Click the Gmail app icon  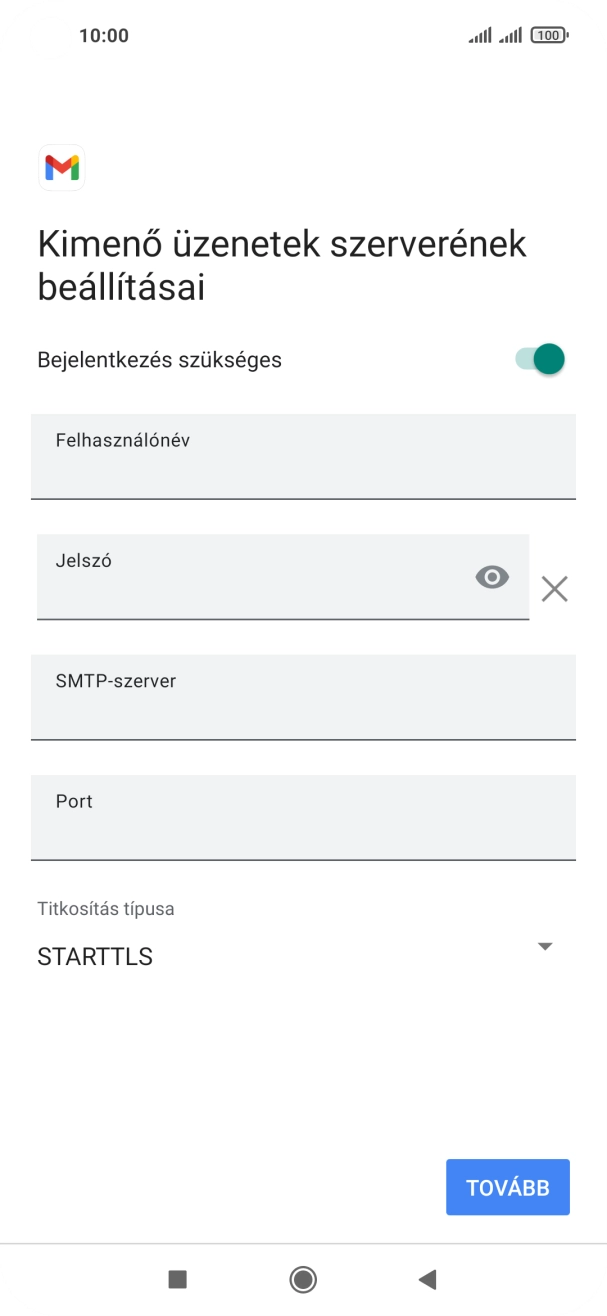[x=61, y=168]
